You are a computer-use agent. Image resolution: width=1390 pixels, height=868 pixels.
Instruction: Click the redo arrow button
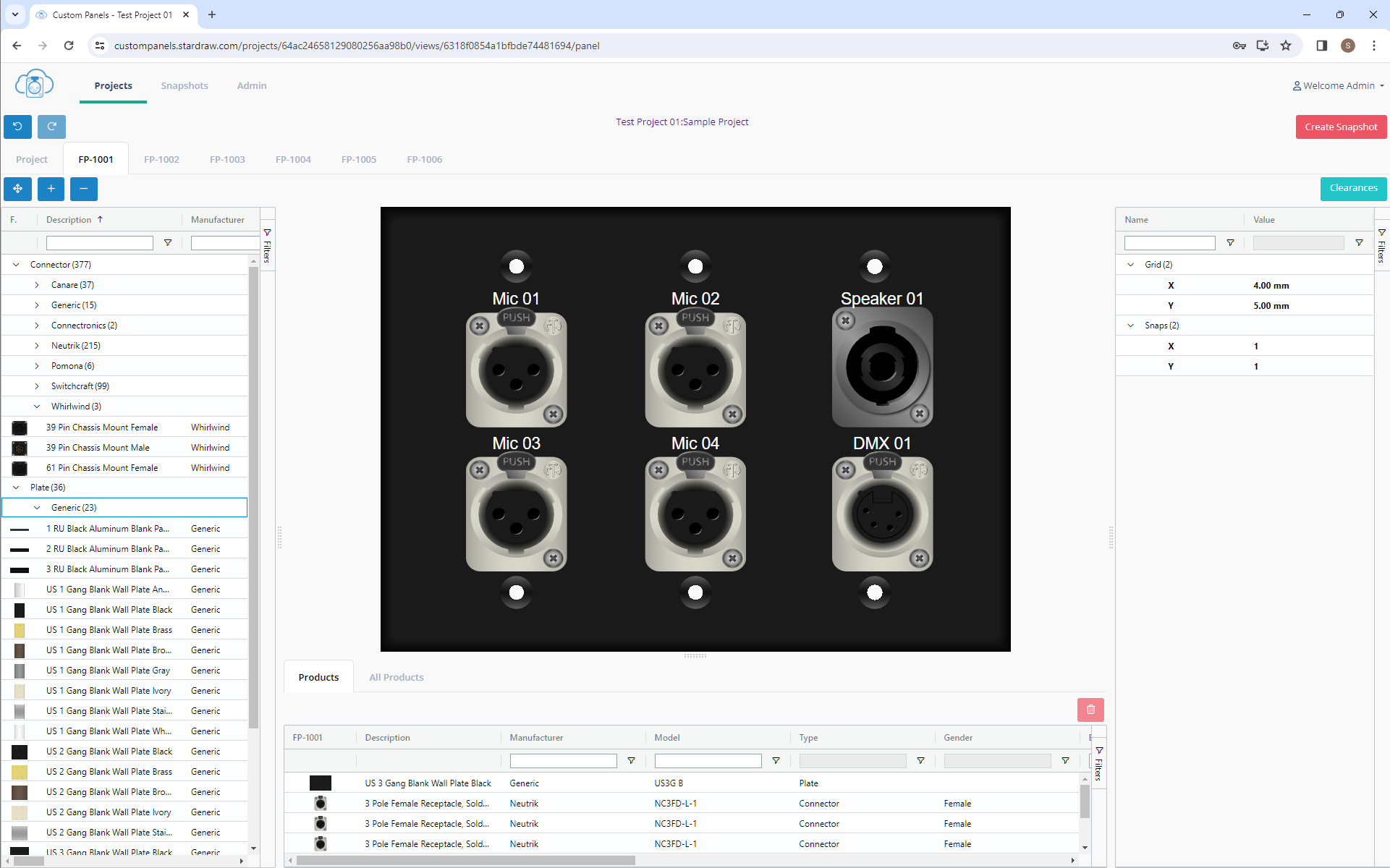tap(51, 127)
